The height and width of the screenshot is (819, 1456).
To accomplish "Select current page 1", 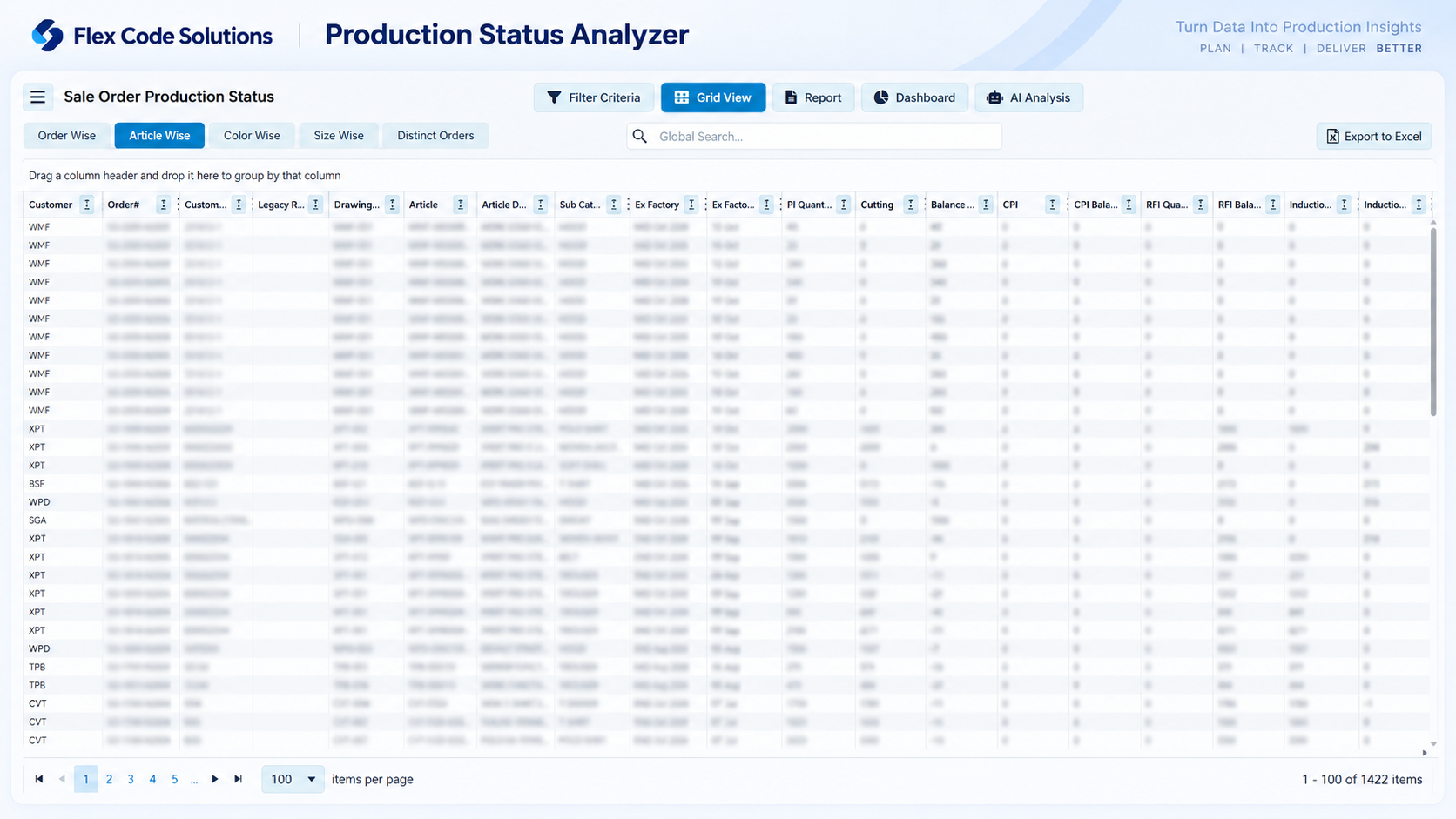I will pyautogui.click(x=85, y=779).
